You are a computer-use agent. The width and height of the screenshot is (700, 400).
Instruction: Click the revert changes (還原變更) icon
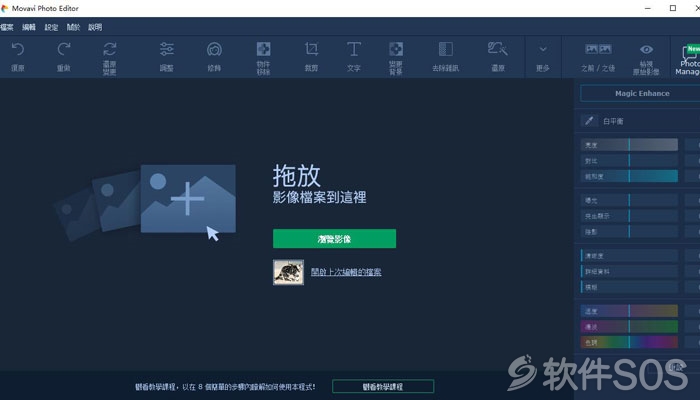[x=109, y=49]
